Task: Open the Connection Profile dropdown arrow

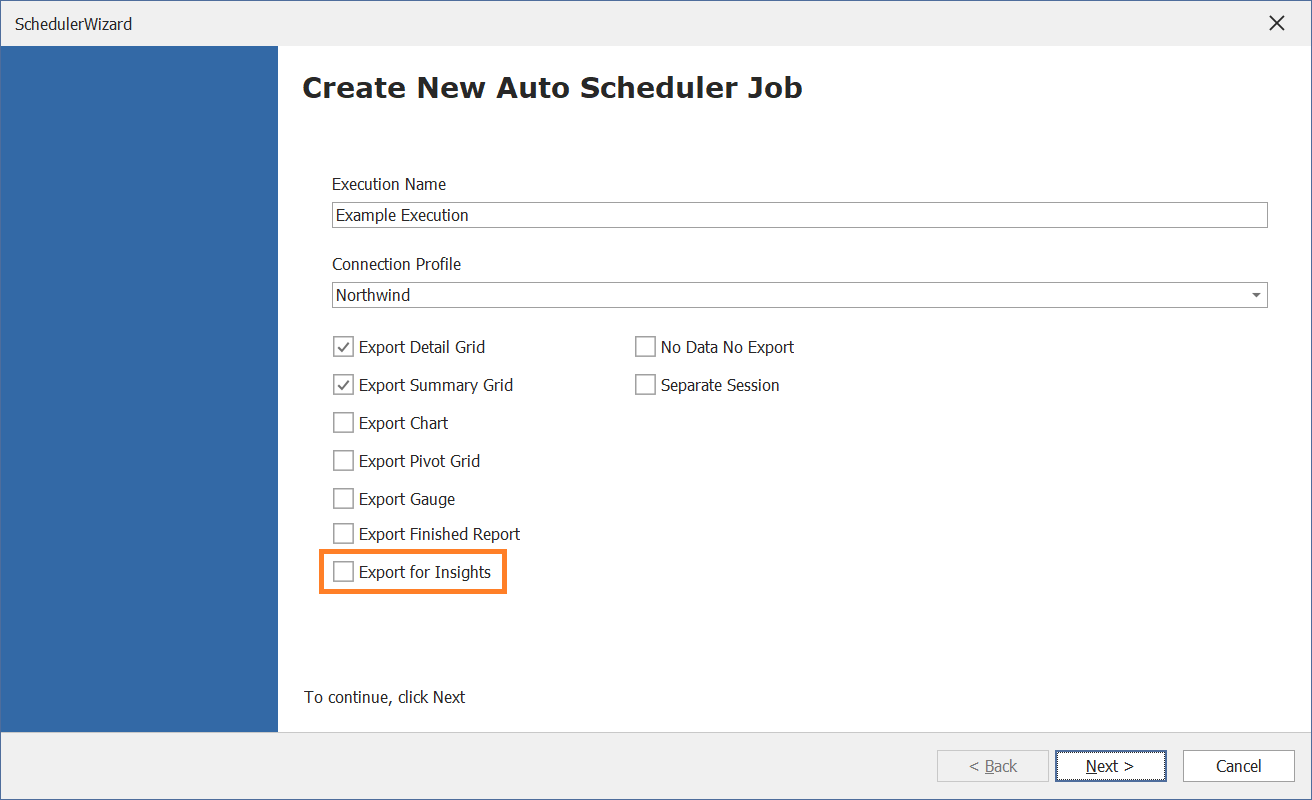Action: point(1255,295)
